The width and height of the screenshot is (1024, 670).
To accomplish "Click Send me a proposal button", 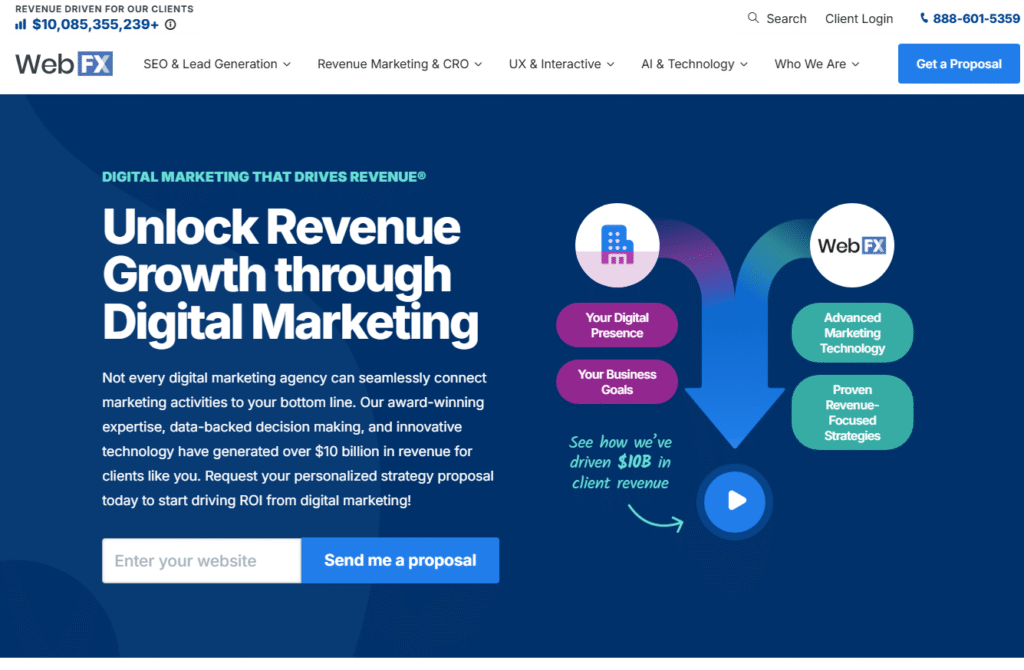I will click(x=400, y=560).
